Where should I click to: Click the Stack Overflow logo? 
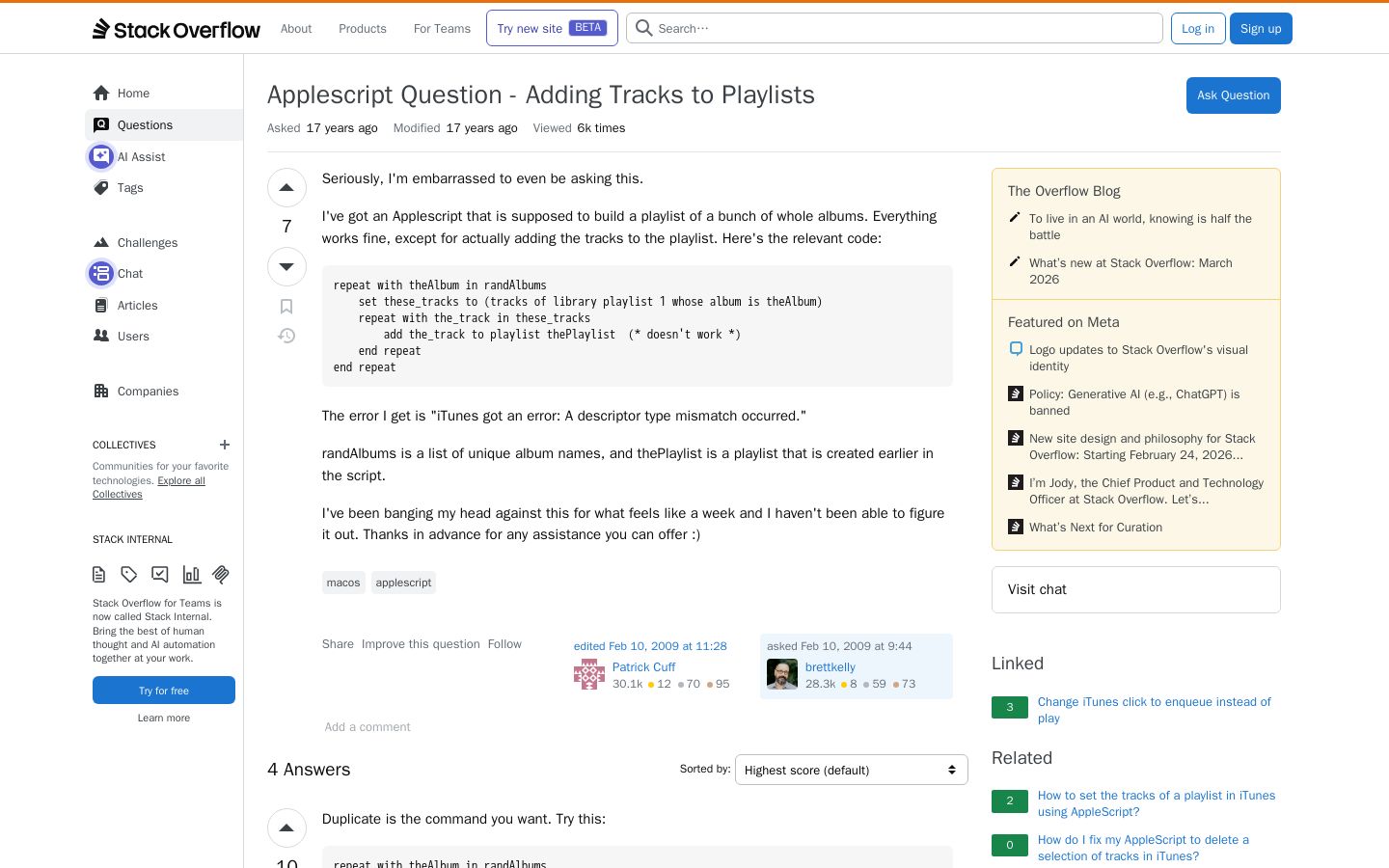point(177,29)
